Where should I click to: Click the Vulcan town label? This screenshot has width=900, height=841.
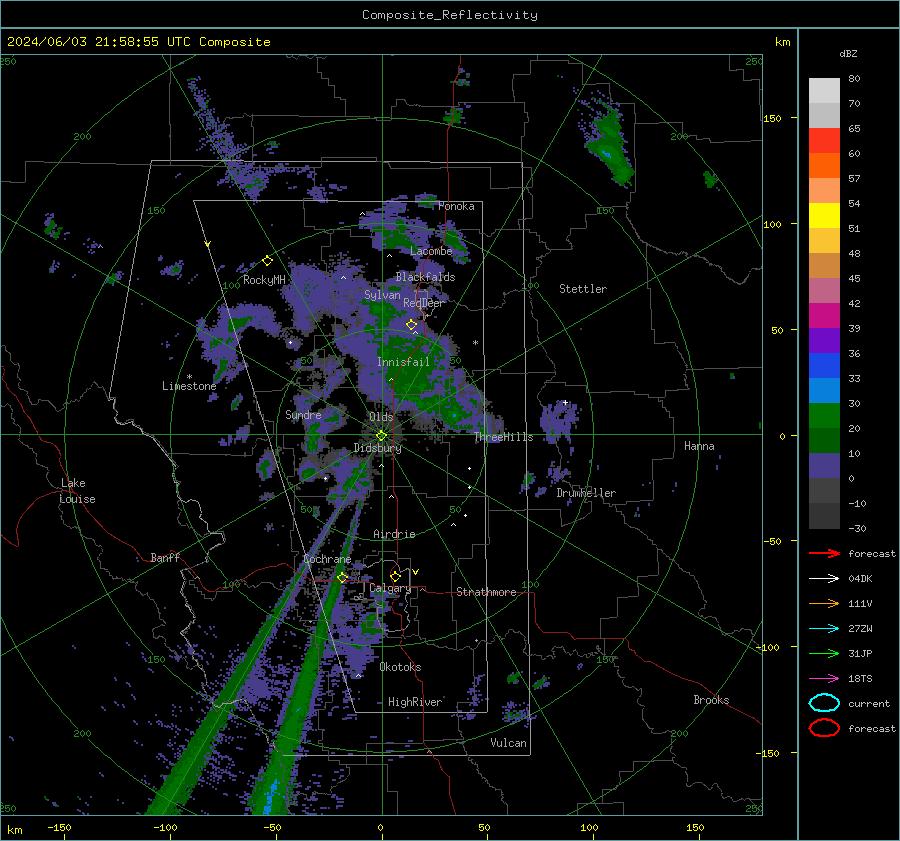pyautogui.click(x=508, y=743)
